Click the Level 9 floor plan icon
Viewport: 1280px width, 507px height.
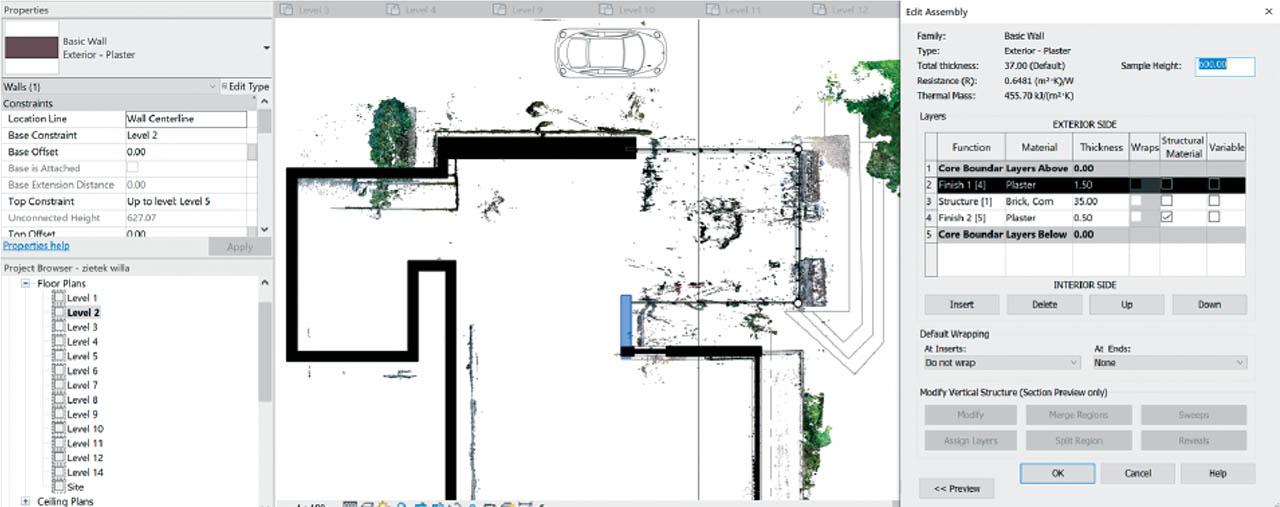pyautogui.click(x=58, y=414)
